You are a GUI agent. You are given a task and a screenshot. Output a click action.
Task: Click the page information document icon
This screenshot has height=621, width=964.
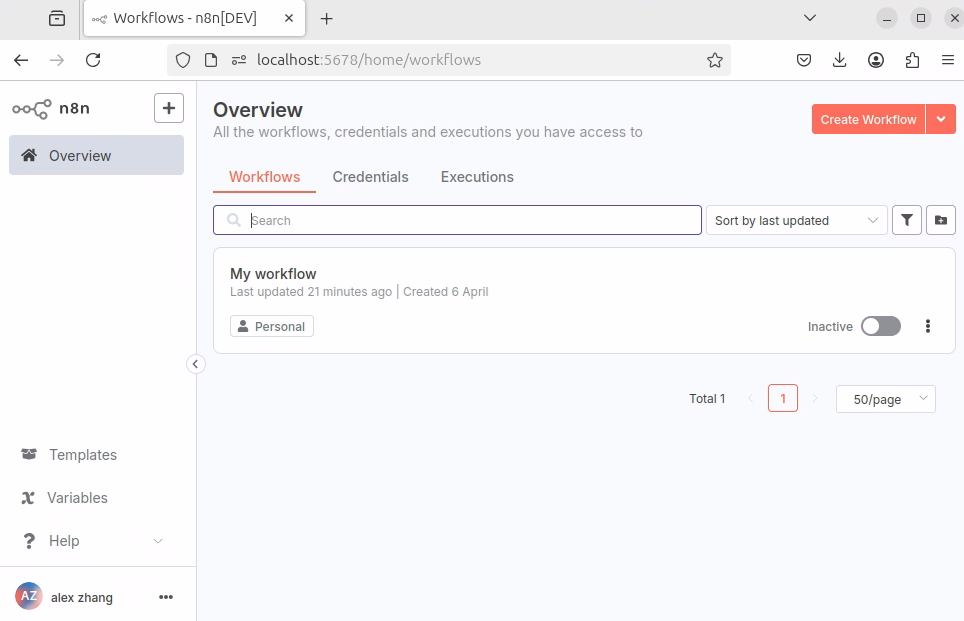(211, 60)
